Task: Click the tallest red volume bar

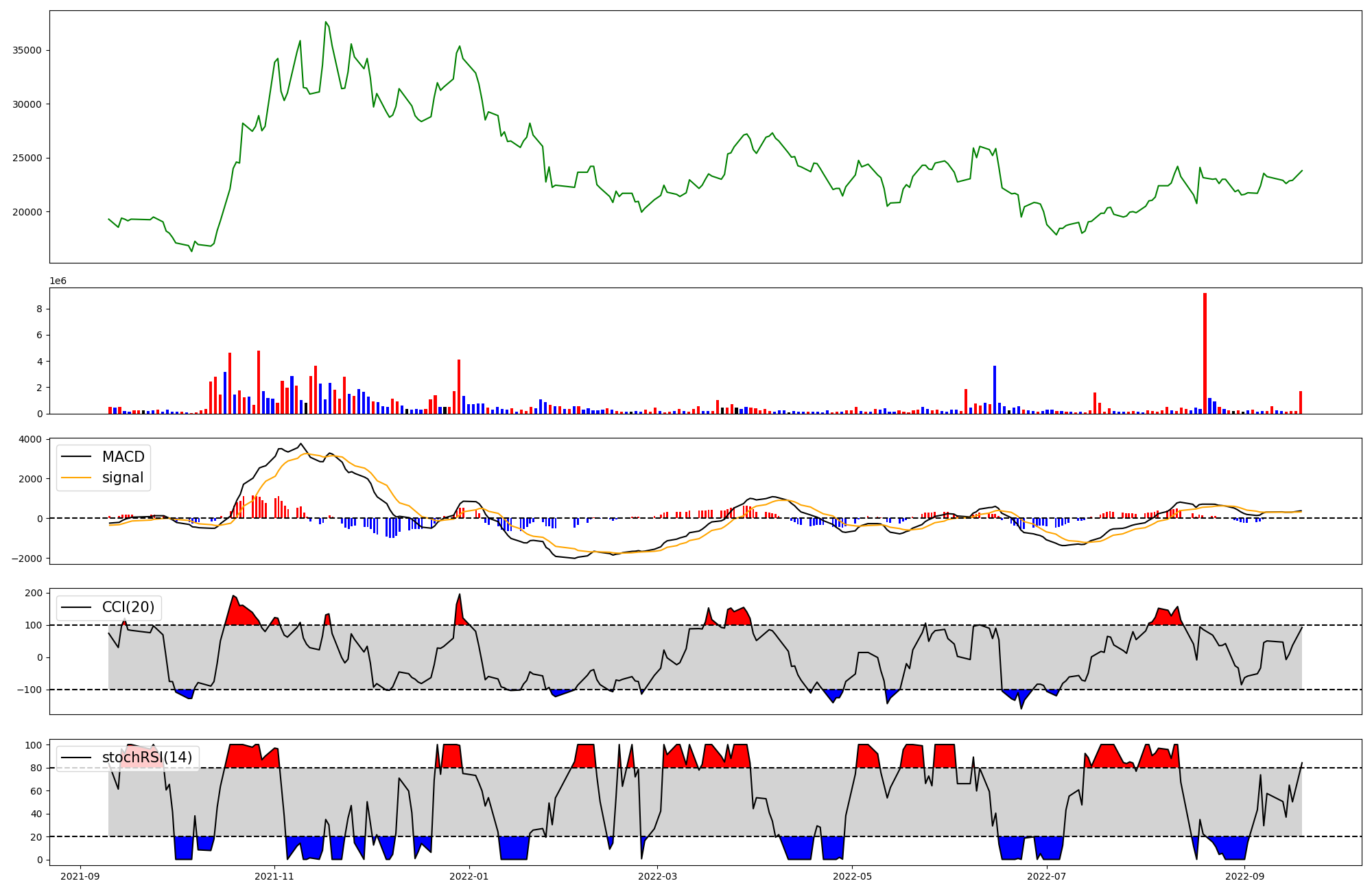Action: click(x=1205, y=353)
